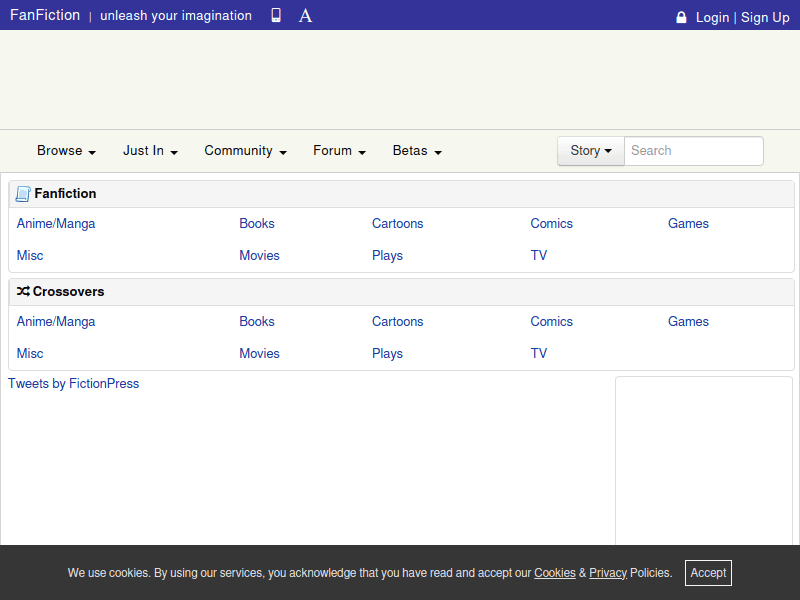Click the Fanfiction book icon
Image resolution: width=800 pixels, height=600 pixels.
[x=23, y=194]
